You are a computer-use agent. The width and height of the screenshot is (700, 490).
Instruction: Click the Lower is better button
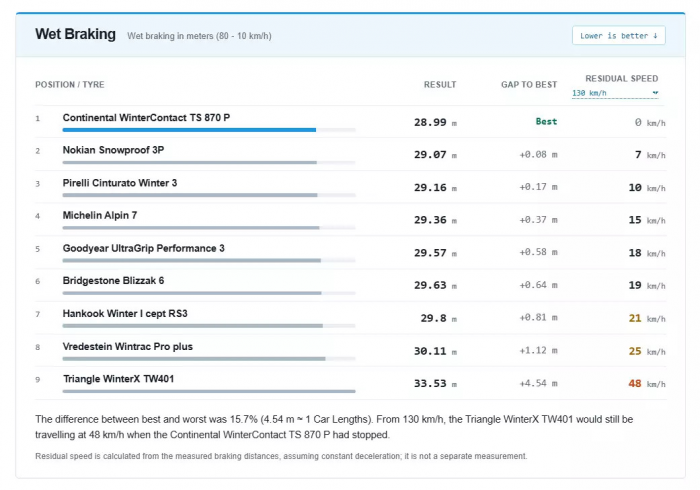[x=619, y=36]
